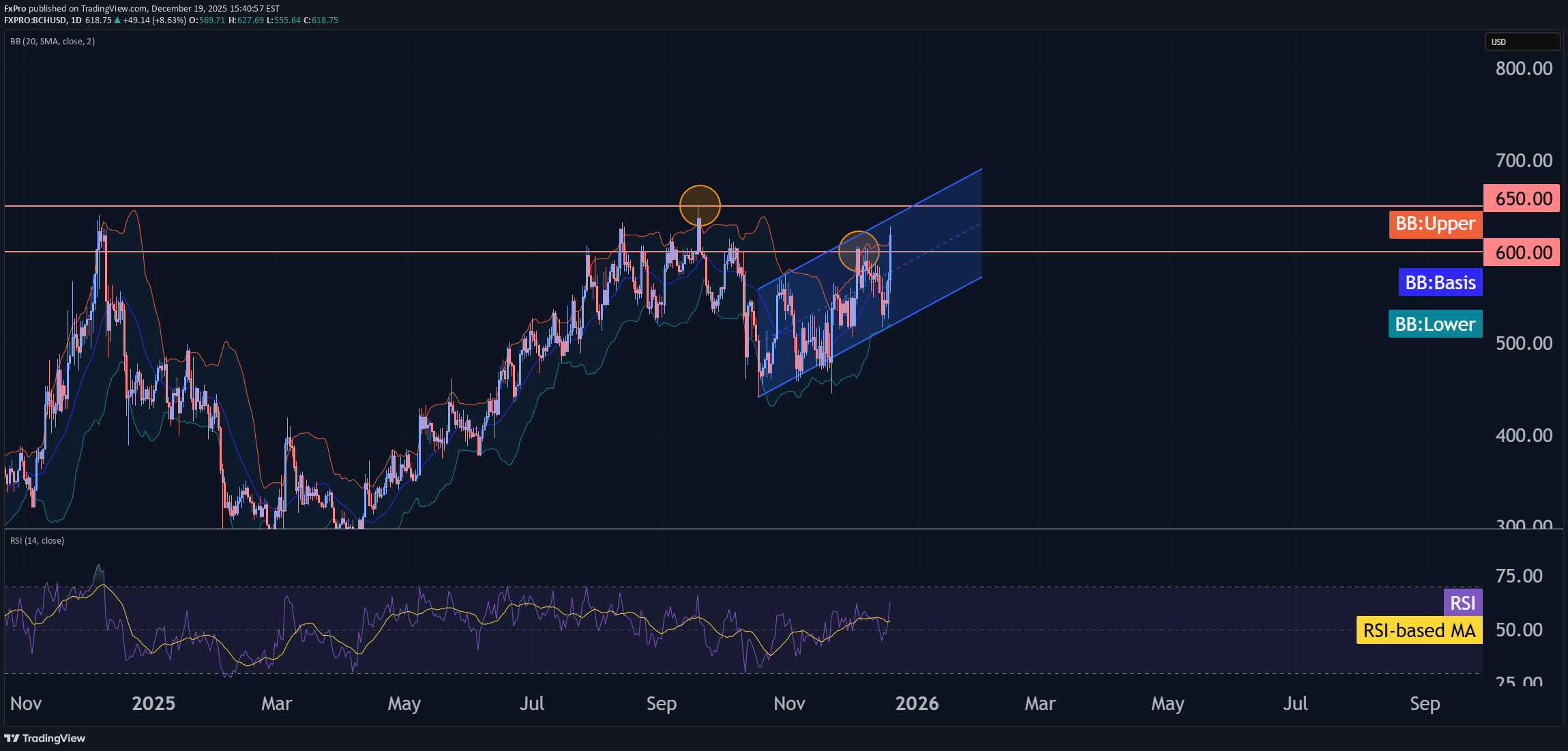Select the RSI-based MA yellow line label

pyautogui.click(x=1419, y=630)
